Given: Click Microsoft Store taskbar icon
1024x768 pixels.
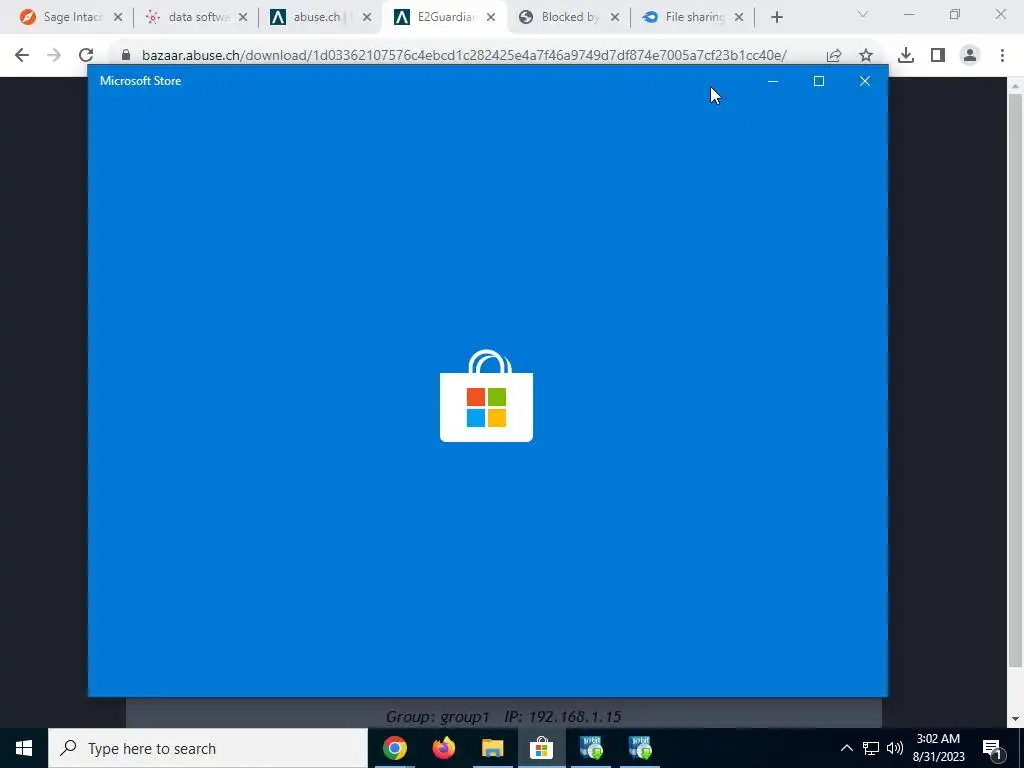Looking at the screenshot, I should click(541, 748).
